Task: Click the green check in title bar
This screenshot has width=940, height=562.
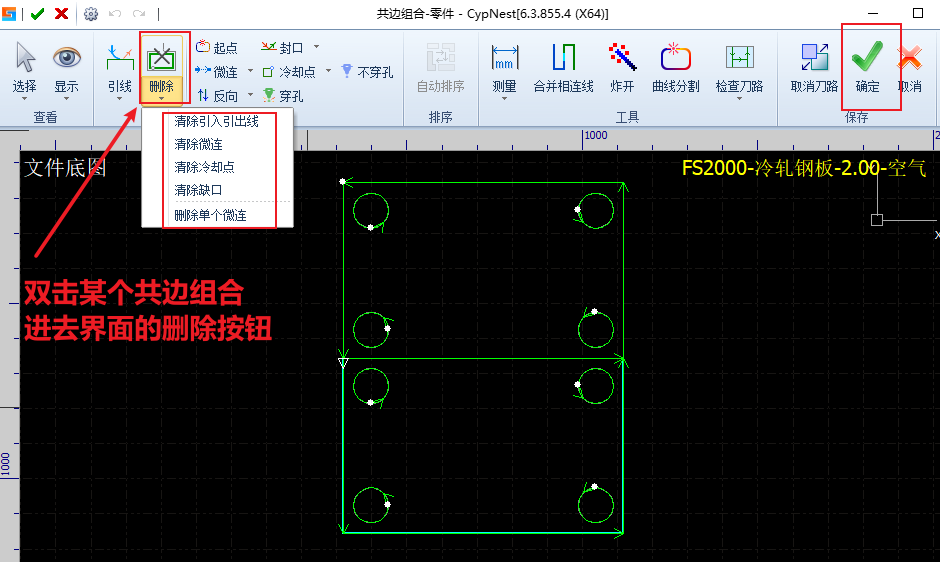Action: 38,13
